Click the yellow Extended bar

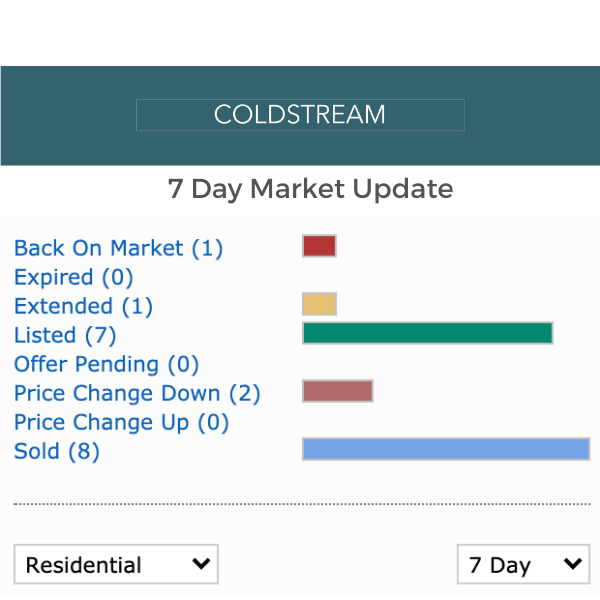click(319, 304)
